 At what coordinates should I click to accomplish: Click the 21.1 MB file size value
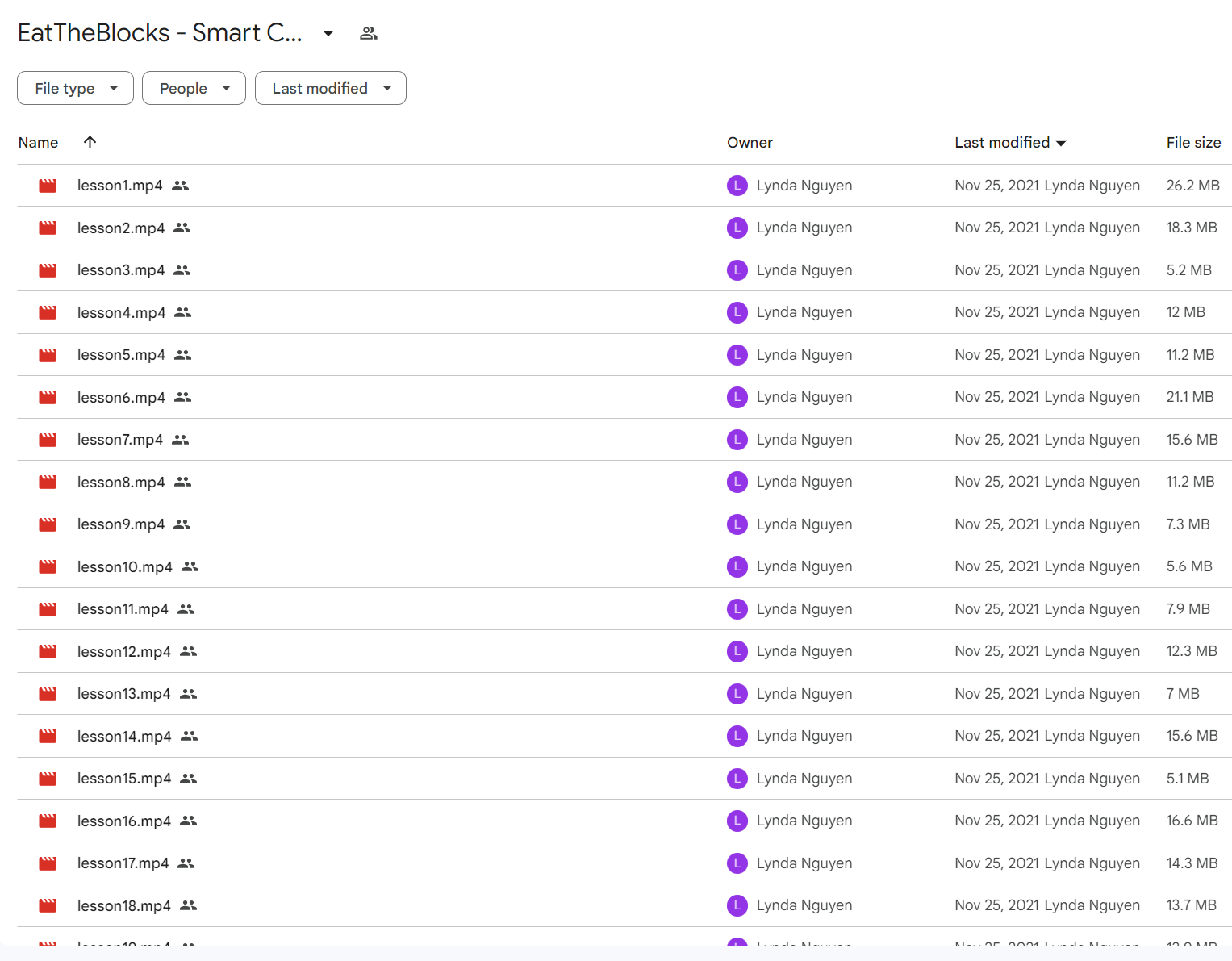pos(1190,397)
